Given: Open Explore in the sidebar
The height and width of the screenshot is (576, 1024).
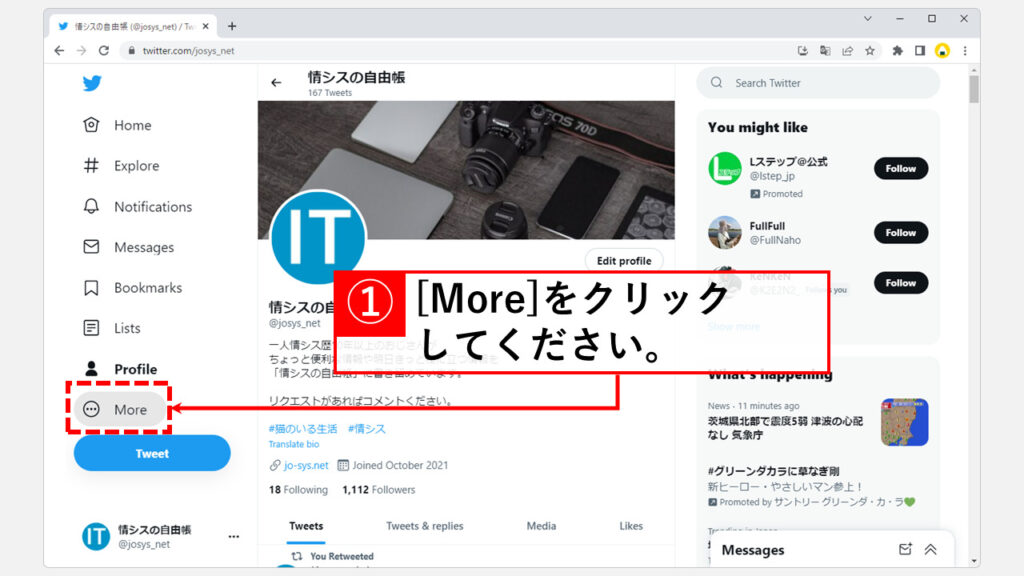Looking at the screenshot, I should [x=121, y=166].
